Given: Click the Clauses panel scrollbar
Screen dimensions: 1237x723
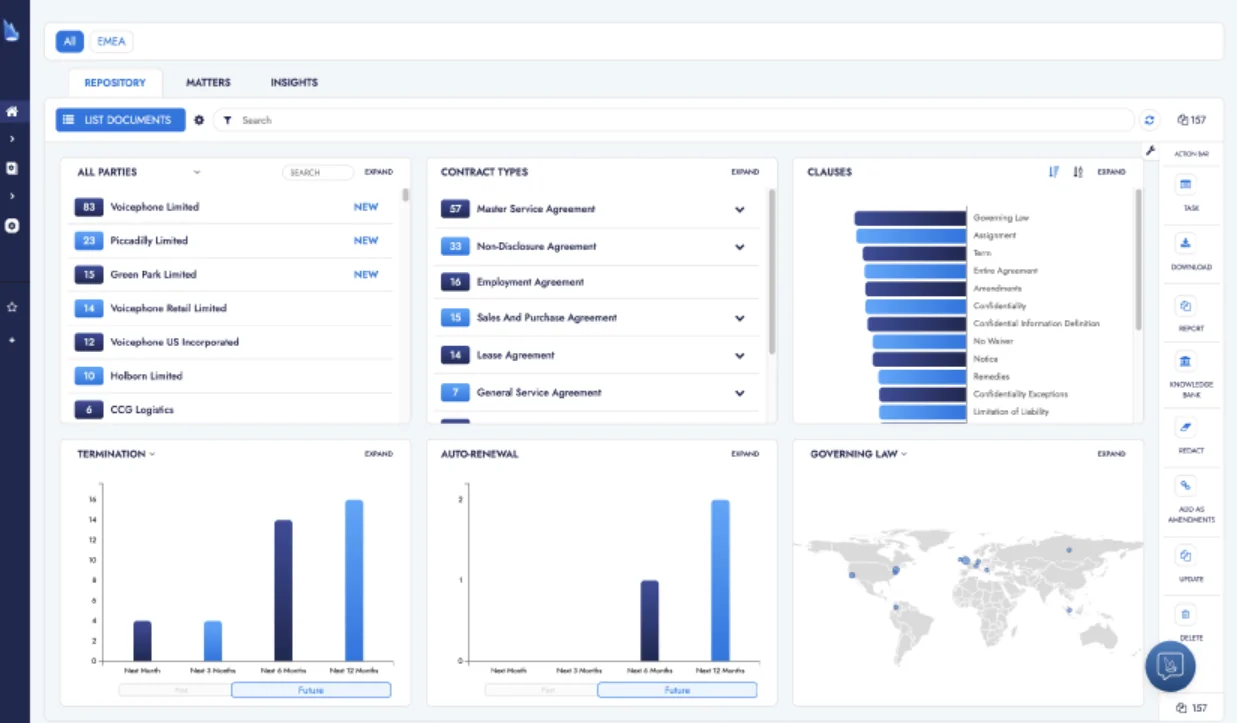Looking at the screenshot, I should [1138, 260].
